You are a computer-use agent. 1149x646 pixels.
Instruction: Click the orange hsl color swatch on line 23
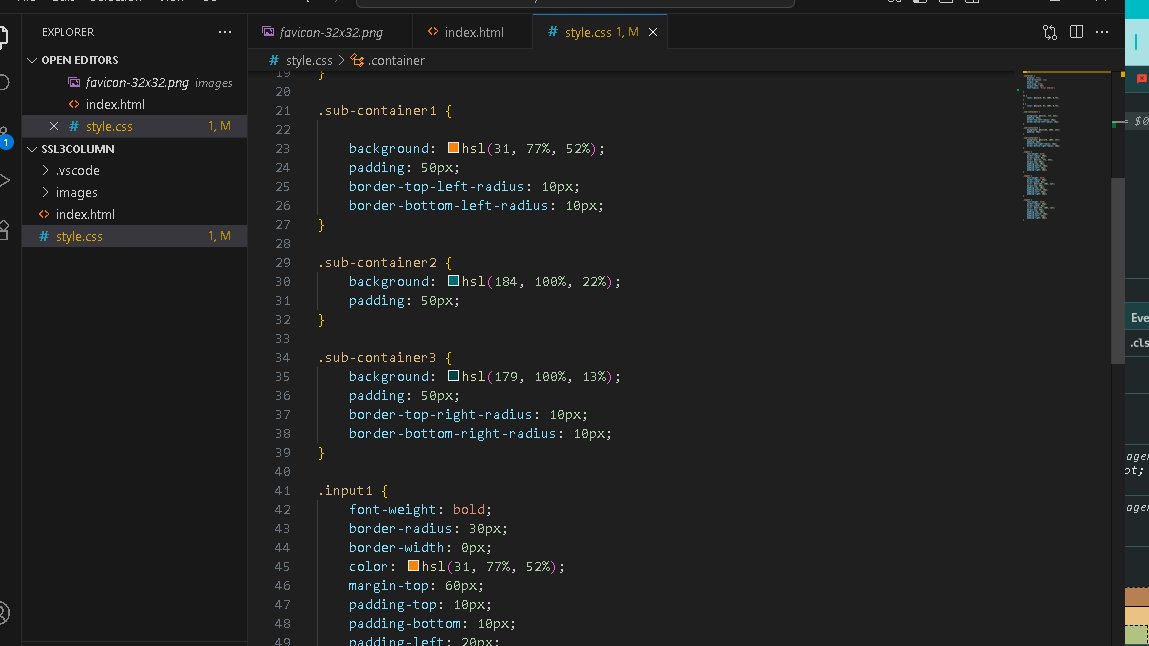point(452,147)
